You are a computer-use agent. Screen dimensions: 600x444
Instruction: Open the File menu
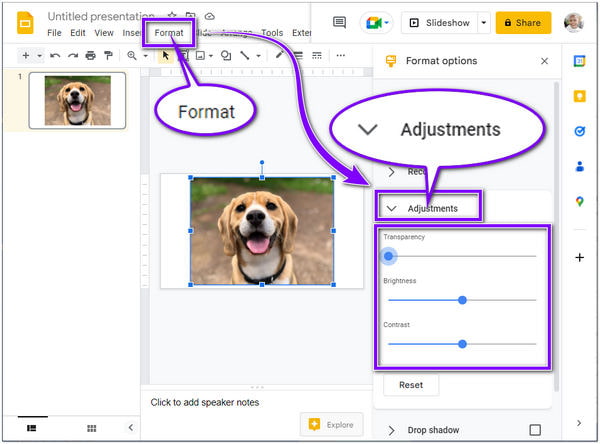(54, 33)
